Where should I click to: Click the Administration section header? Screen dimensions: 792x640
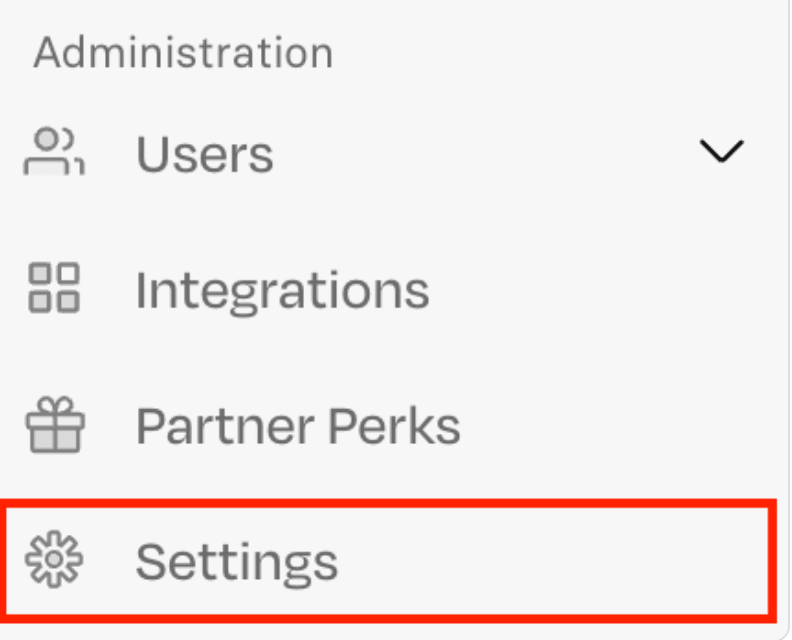tap(183, 53)
